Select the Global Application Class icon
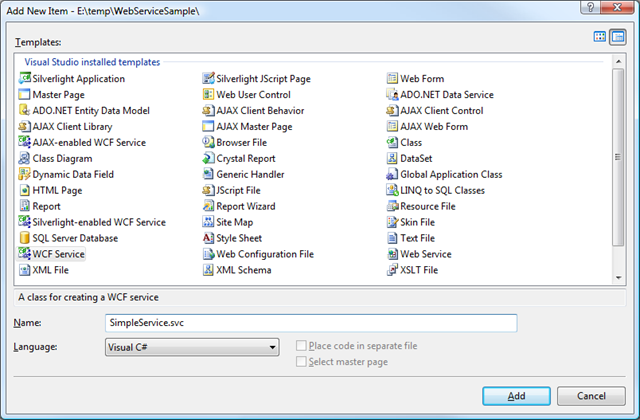The height and width of the screenshot is (420, 640). [x=392, y=174]
